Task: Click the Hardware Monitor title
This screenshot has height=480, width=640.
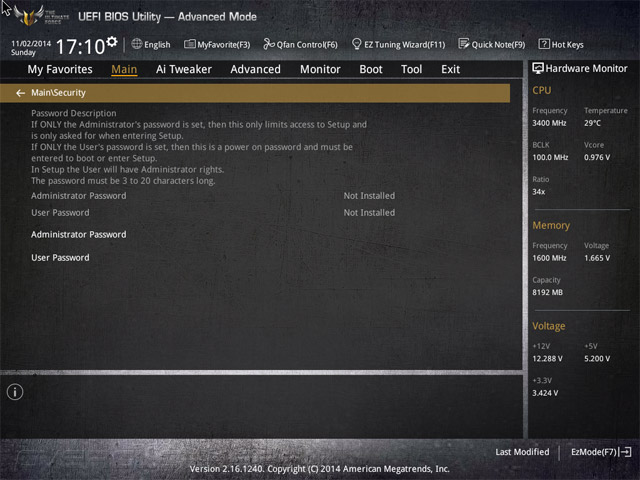Action: (586, 69)
